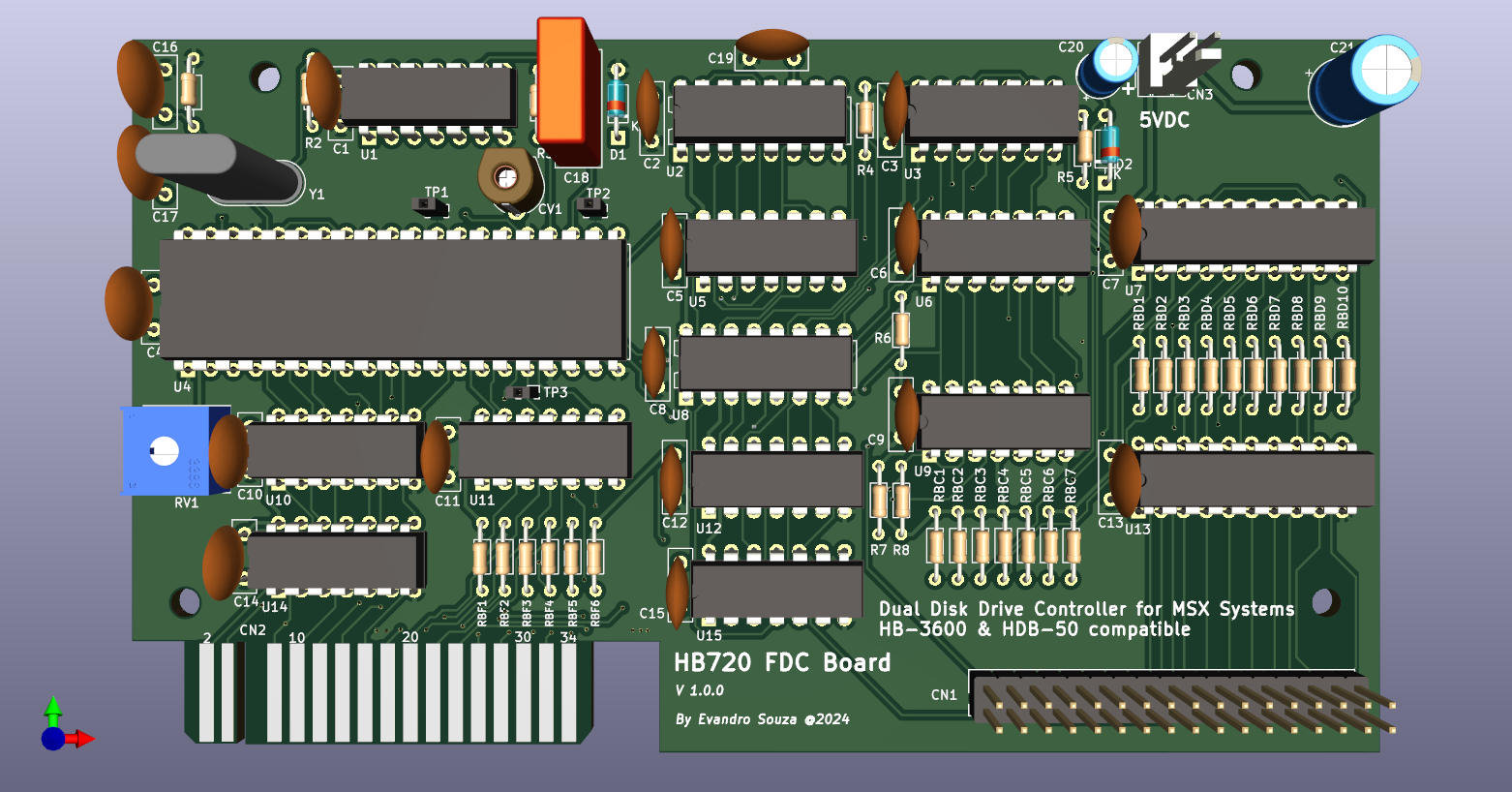The width and height of the screenshot is (1512, 792).
Task: Click the 'U6' silkscreen label
Action: click(923, 302)
